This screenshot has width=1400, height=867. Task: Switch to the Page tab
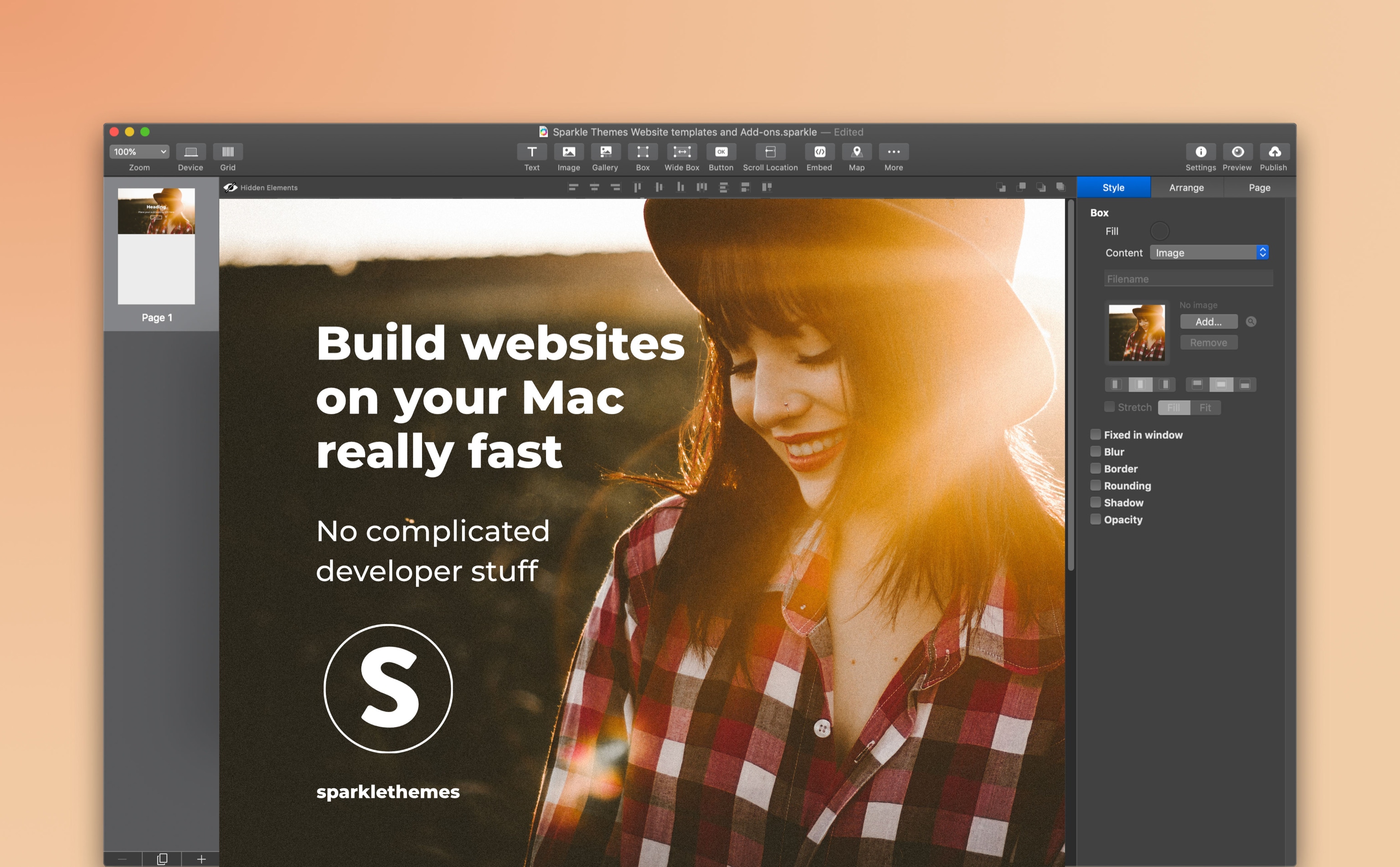1259,187
